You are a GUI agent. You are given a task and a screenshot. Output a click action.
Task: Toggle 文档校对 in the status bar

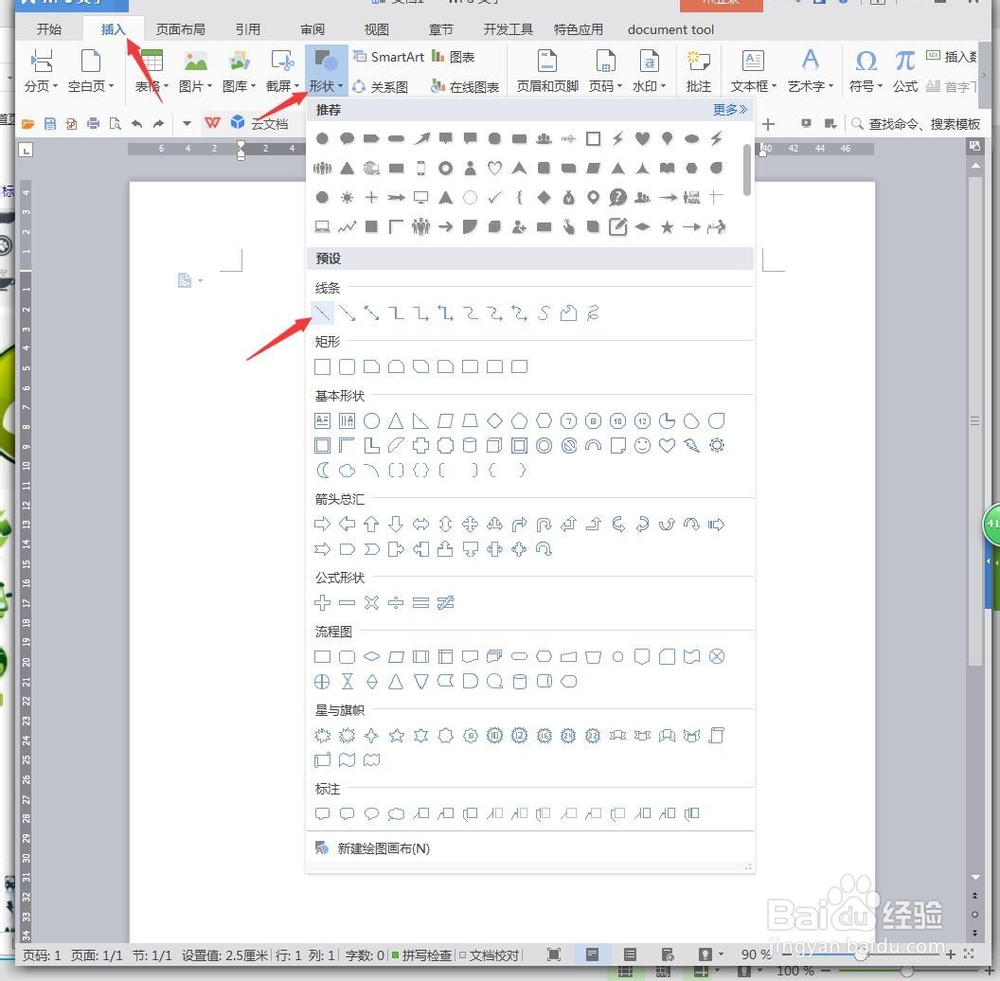pos(489,955)
